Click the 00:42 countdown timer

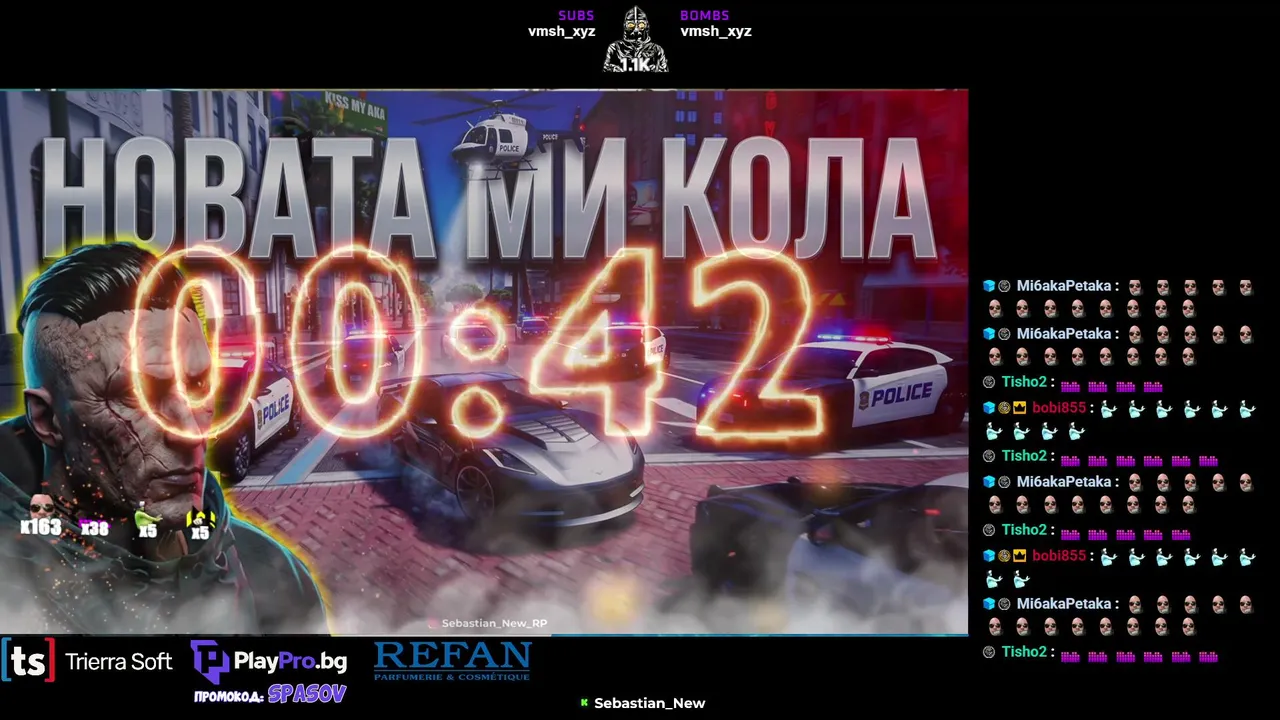pos(478,345)
